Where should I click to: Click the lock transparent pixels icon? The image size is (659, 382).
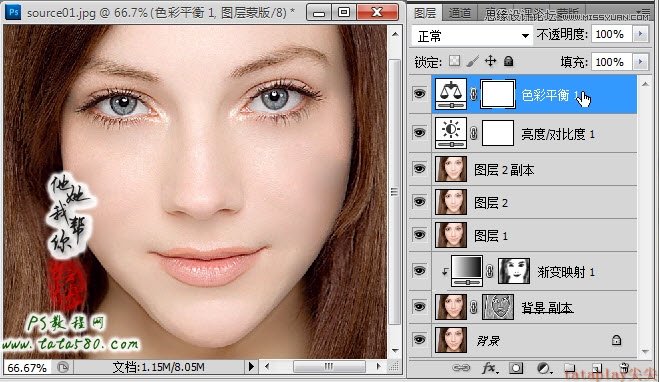coord(454,61)
